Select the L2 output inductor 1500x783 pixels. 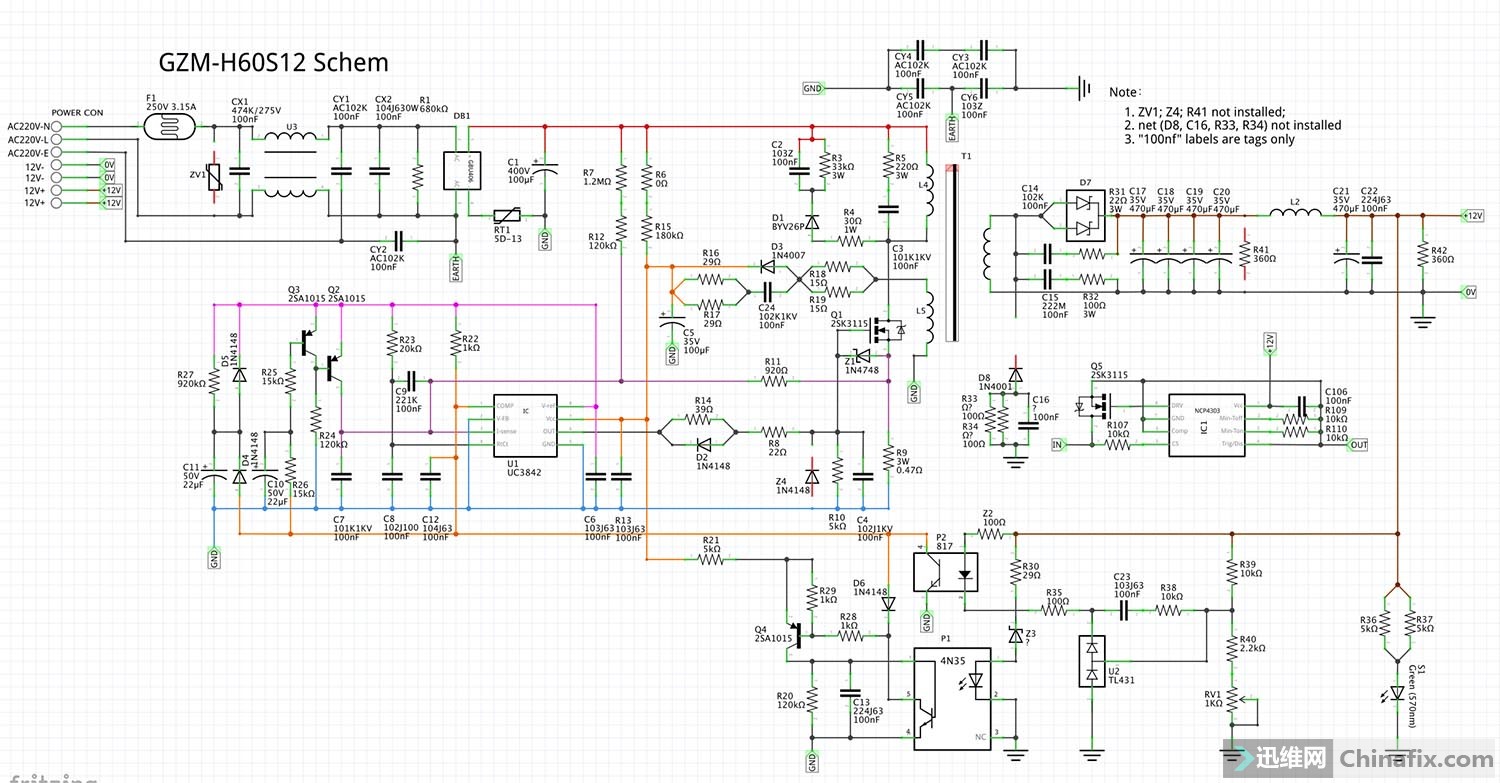(1295, 213)
